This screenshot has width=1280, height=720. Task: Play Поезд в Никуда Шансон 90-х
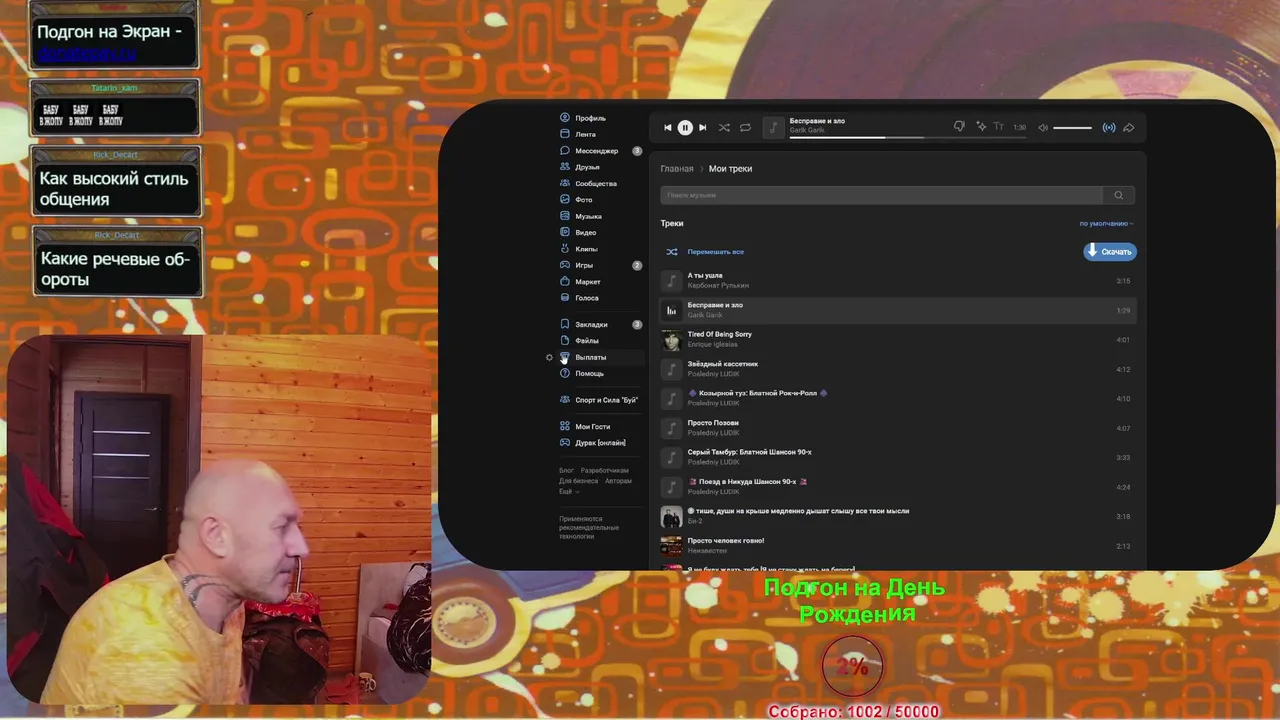(x=898, y=487)
